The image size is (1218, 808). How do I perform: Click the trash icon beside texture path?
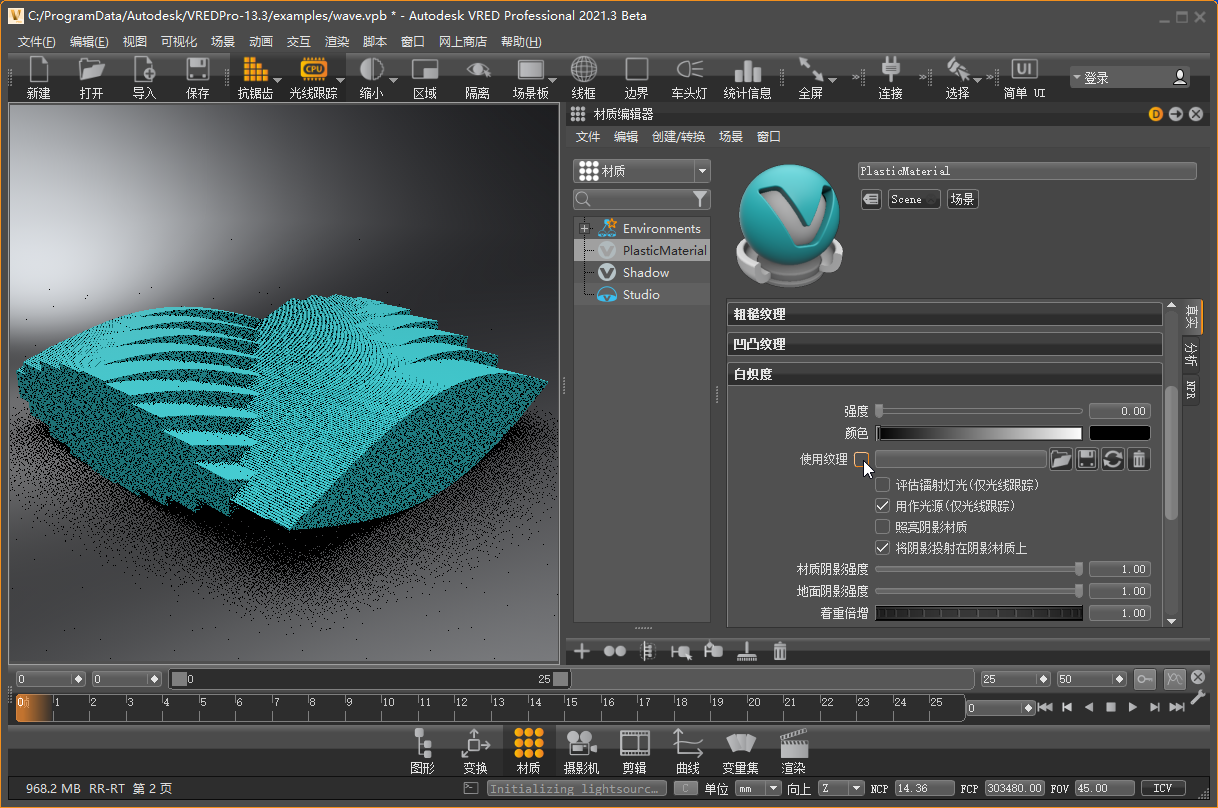(1139, 459)
